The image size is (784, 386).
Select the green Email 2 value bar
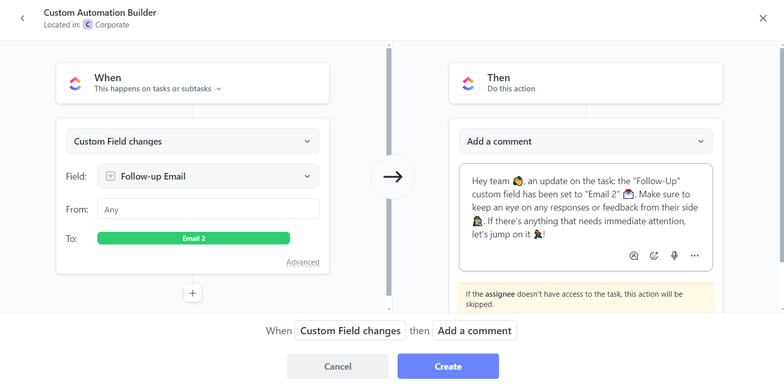click(x=194, y=238)
